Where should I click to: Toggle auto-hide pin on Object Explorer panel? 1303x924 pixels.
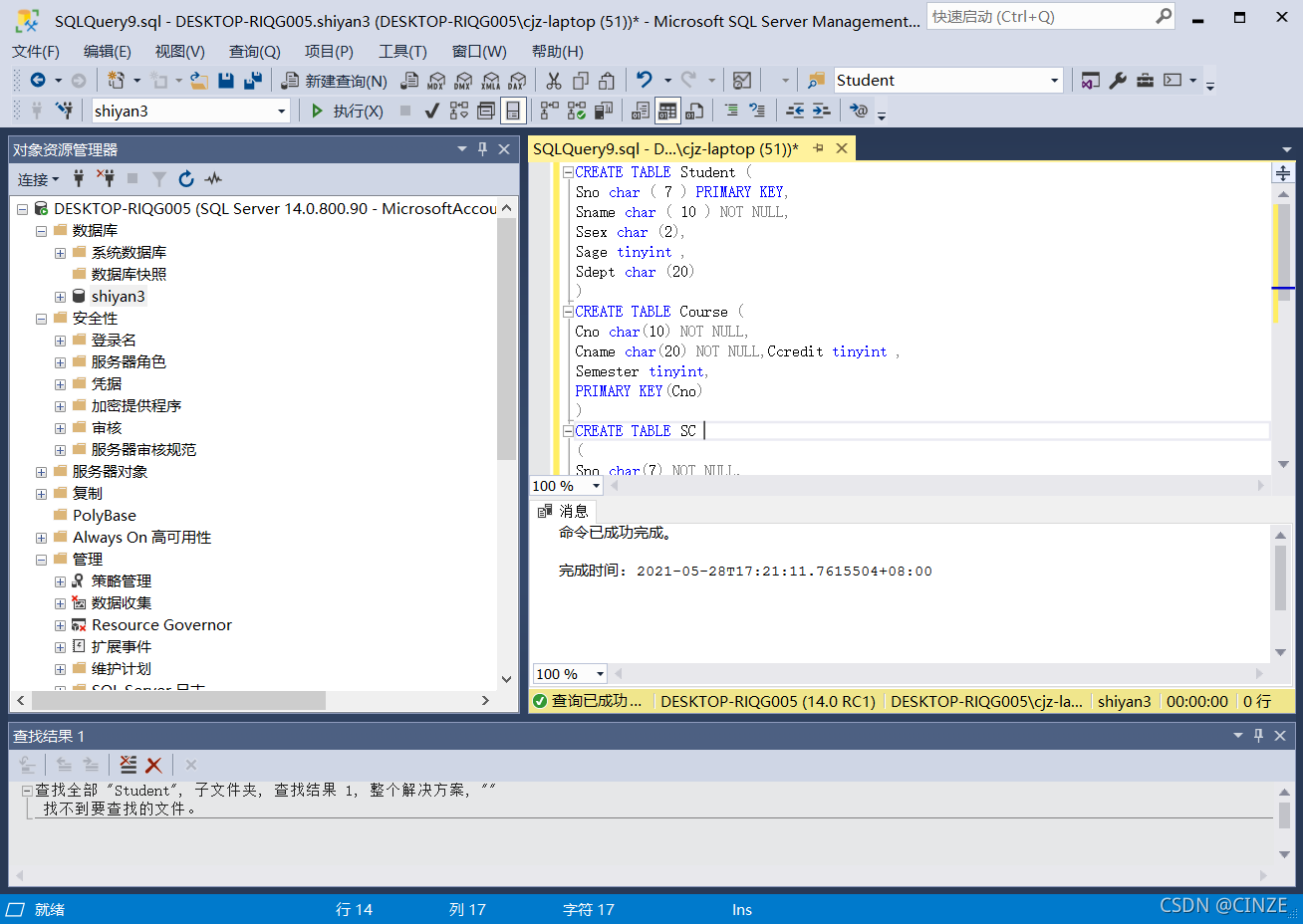click(x=483, y=149)
